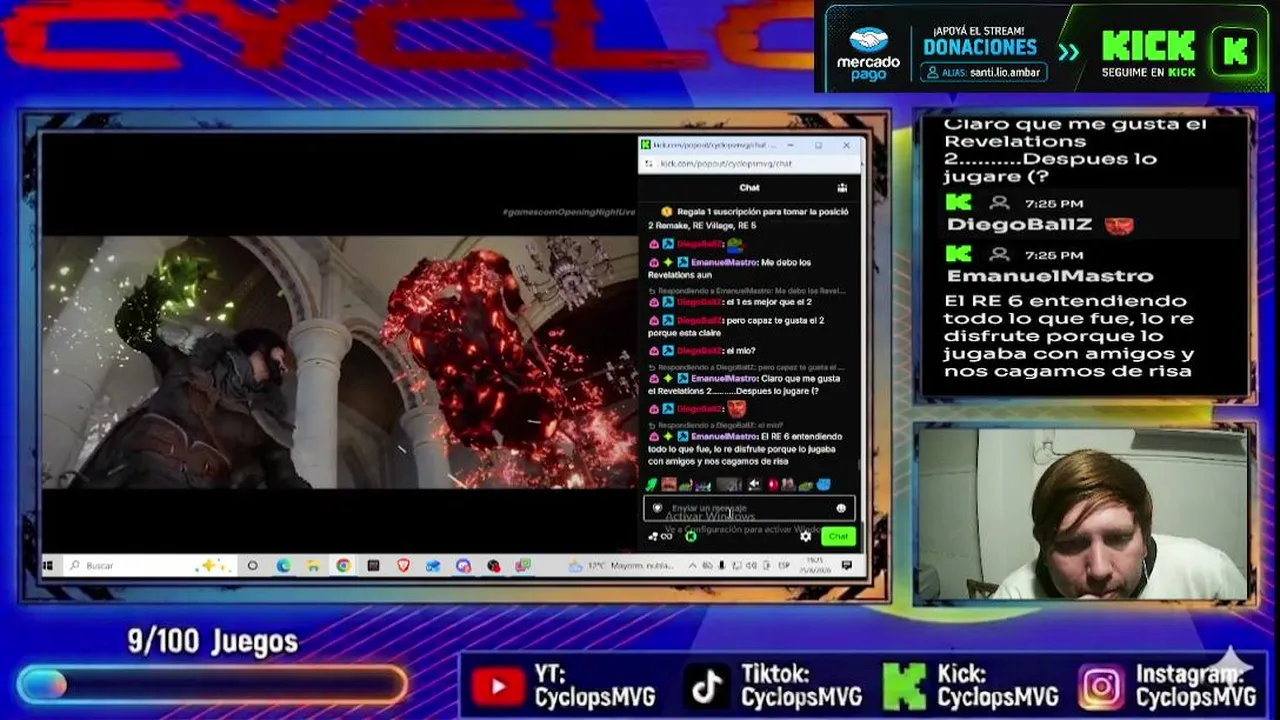
Task: Open the emoji picker in message box
Action: click(841, 508)
